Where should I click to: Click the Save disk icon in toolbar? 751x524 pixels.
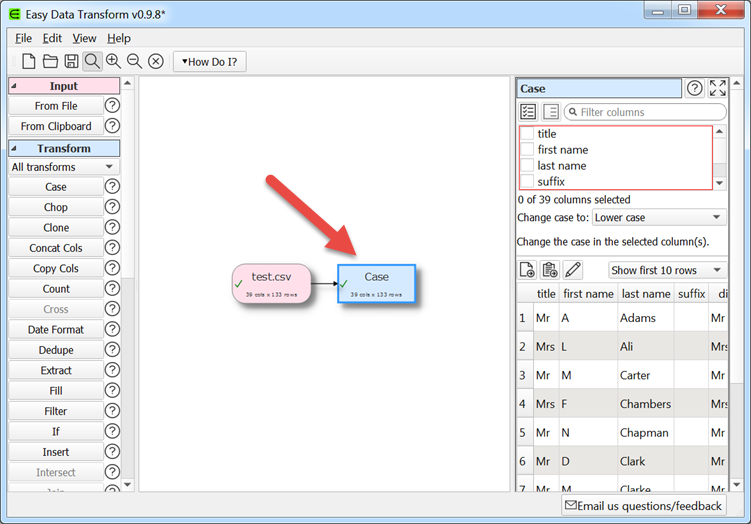[71, 62]
